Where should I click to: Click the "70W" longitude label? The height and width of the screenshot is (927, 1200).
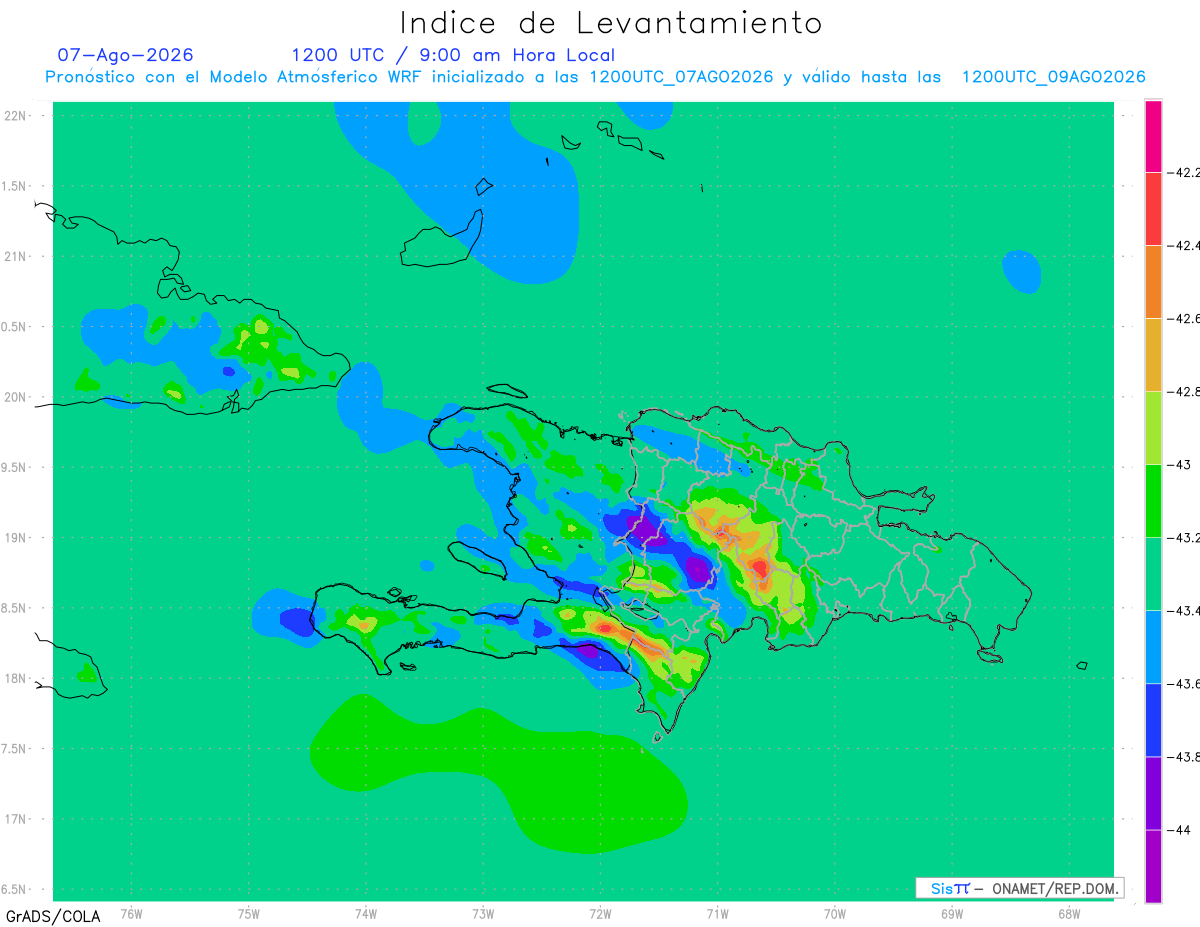tap(835, 912)
